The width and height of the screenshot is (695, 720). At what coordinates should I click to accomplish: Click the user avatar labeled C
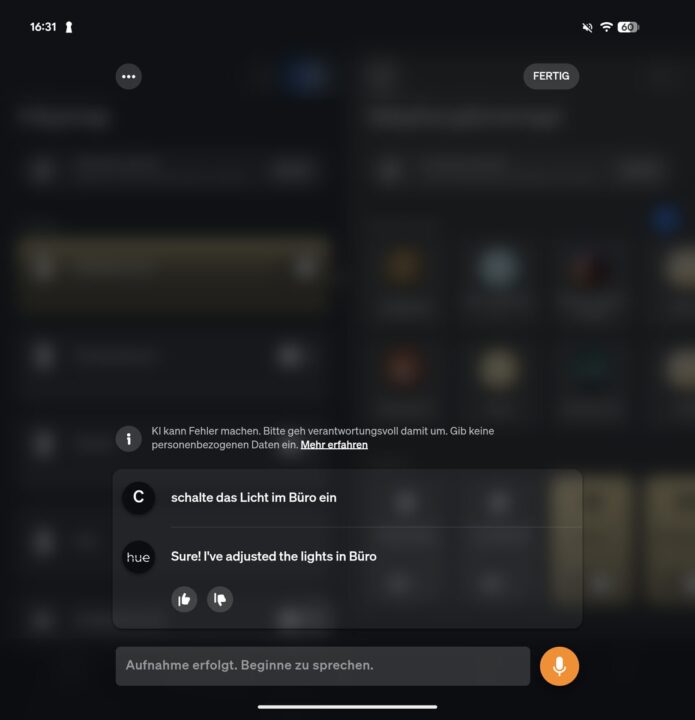138,497
